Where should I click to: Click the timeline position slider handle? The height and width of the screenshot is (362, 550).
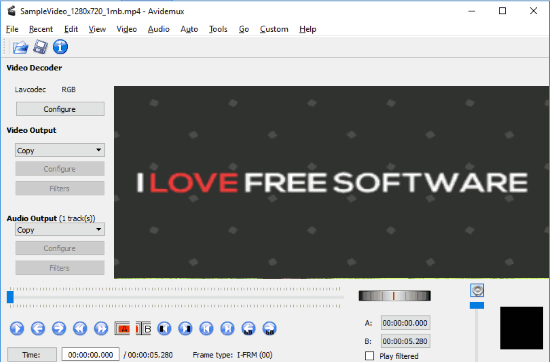(x=11, y=297)
